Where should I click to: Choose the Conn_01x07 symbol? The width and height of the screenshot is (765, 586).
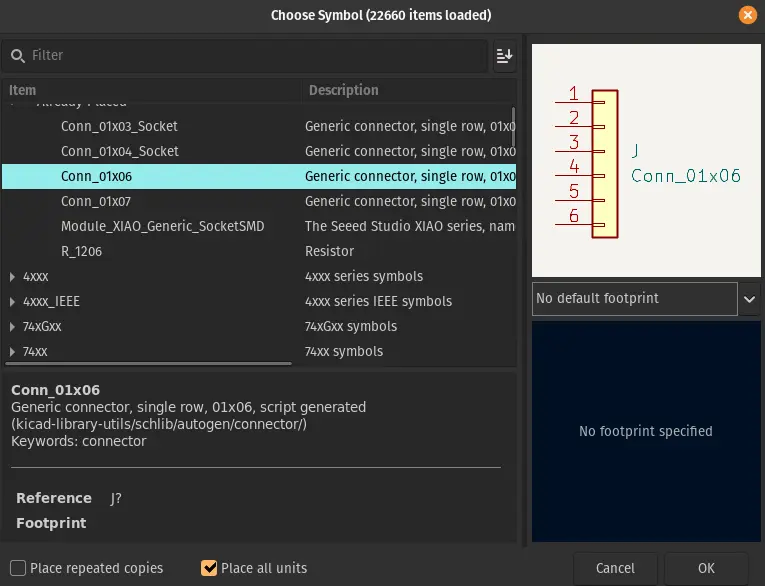(x=96, y=202)
